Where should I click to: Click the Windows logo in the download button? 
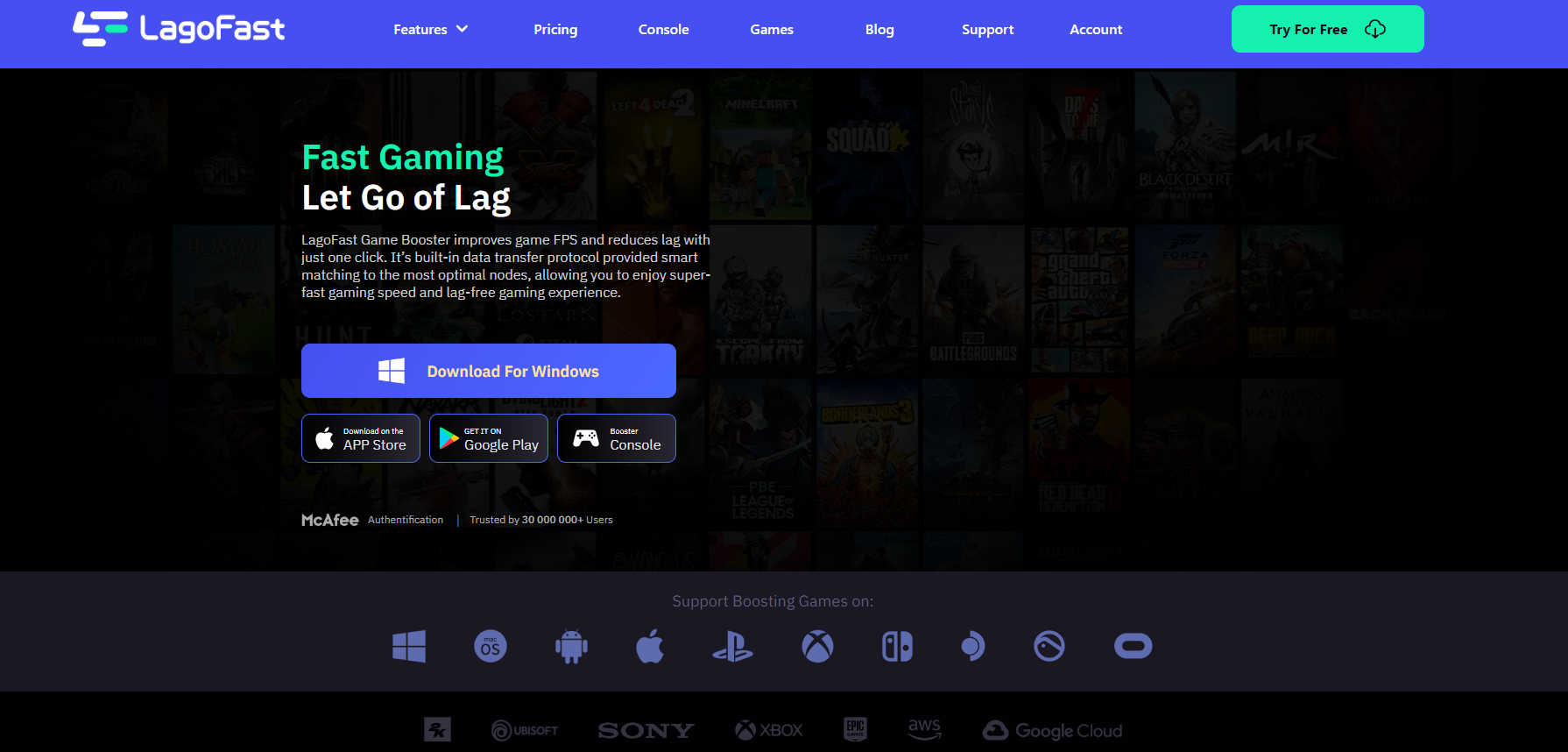(392, 371)
